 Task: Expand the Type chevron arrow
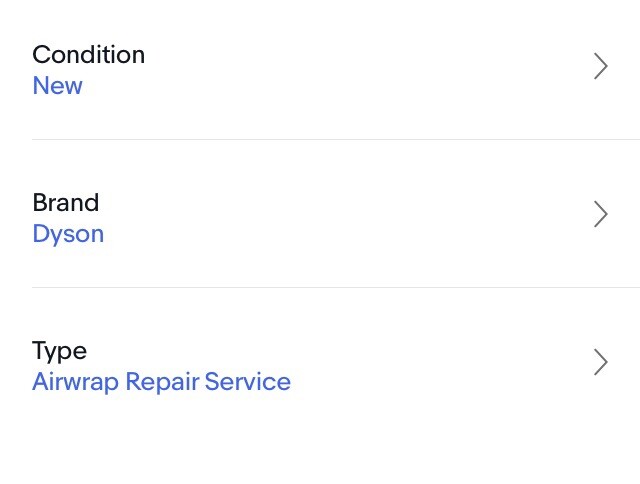(600, 362)
